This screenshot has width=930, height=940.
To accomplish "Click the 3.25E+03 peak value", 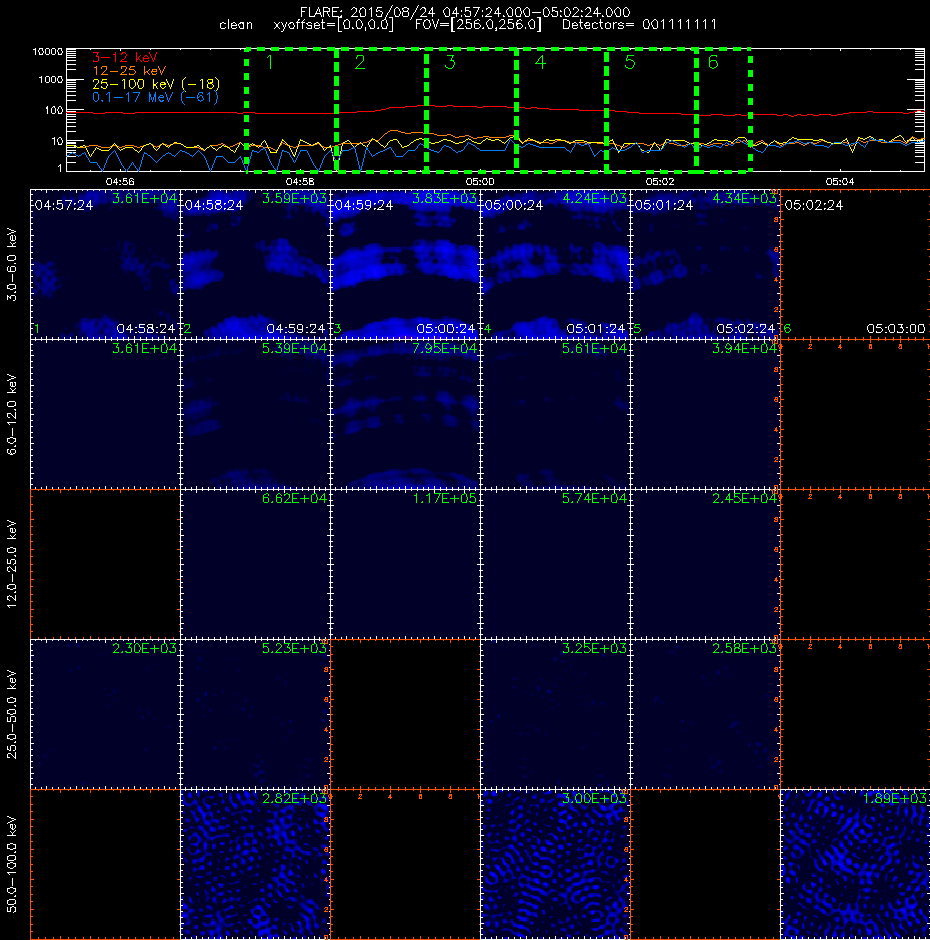I will tap(594, 648).
